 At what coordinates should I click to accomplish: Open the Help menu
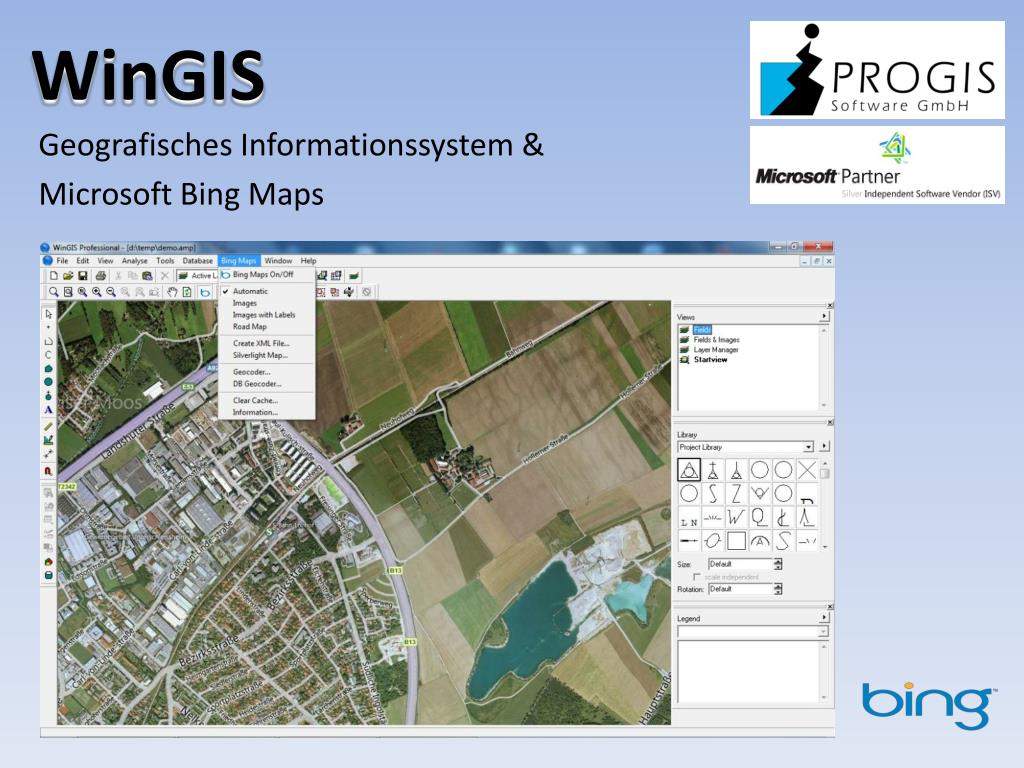pos(308,261)
